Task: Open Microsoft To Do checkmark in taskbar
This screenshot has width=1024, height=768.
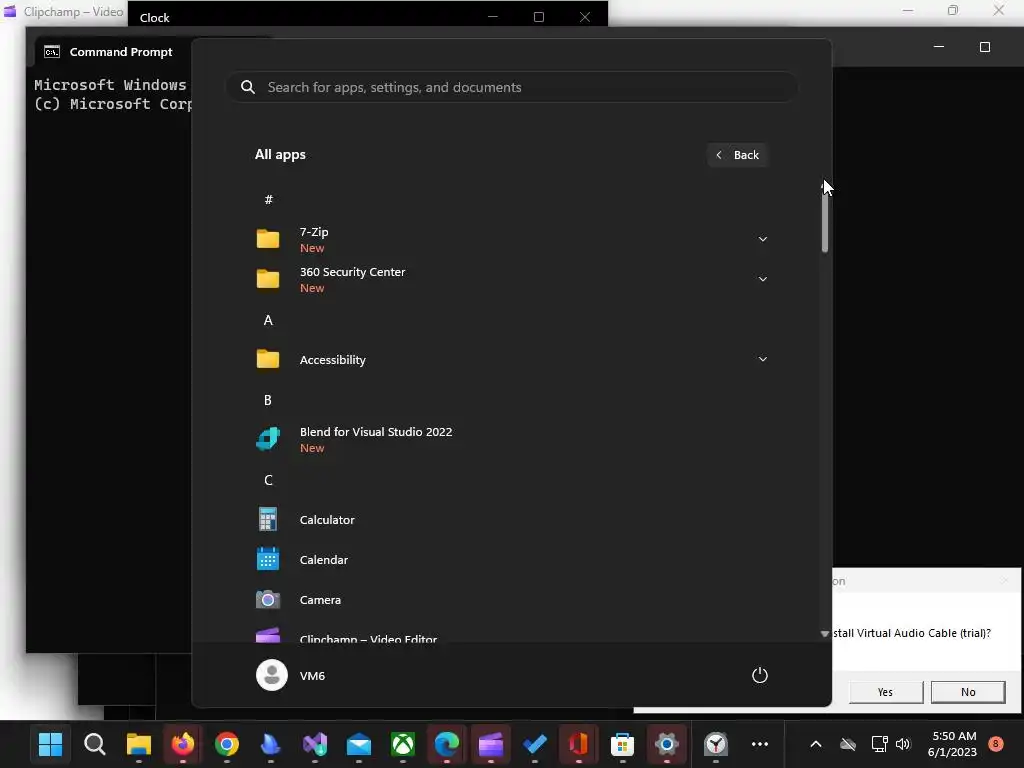Action: pyautogui.click(x=535, y=744)
